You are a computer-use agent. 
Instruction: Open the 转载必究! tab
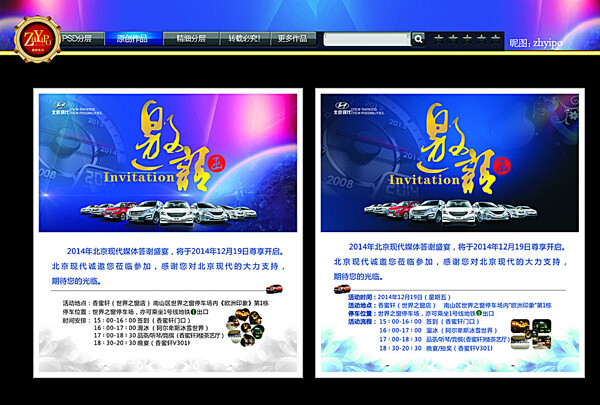click(x=245, y=38)
